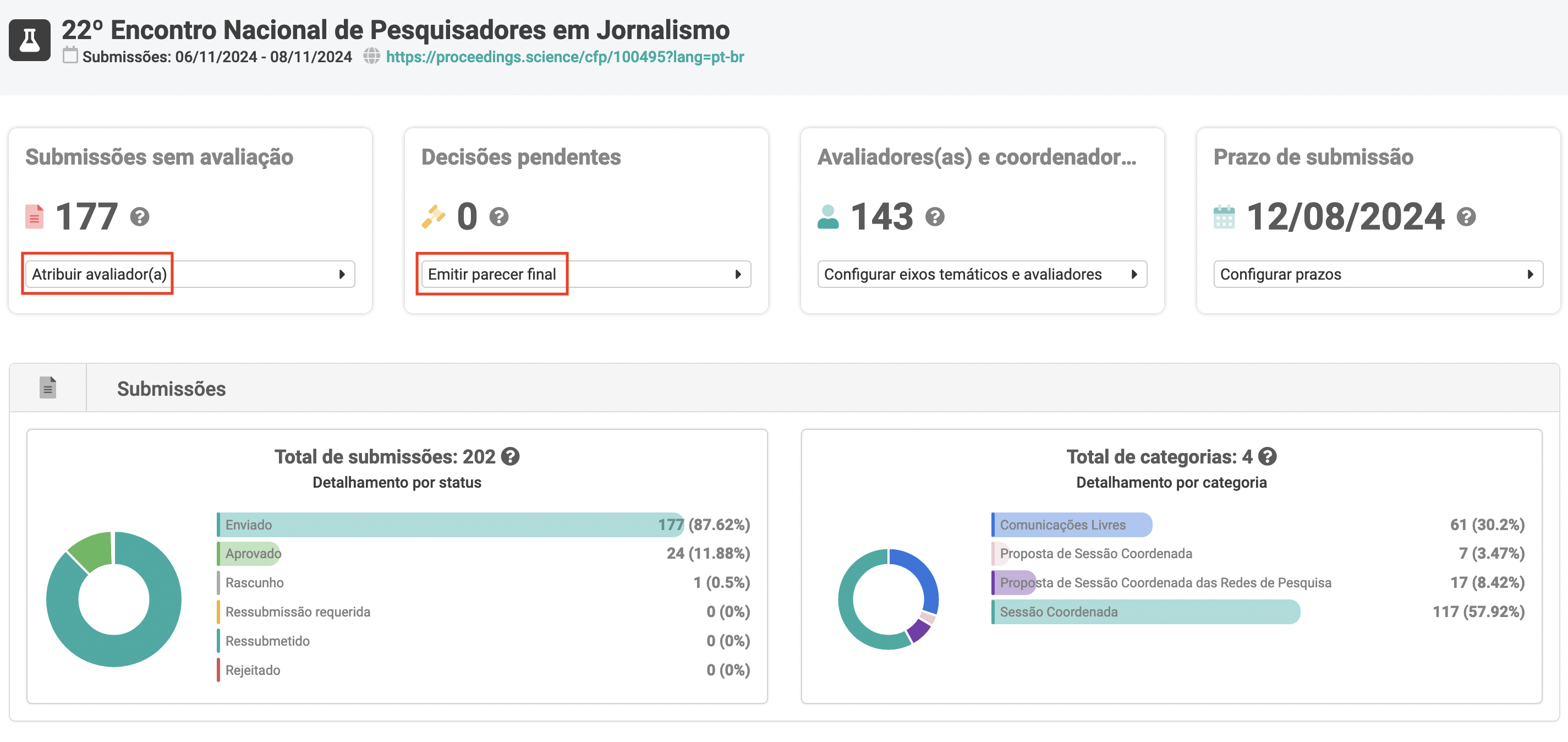Open help for Submissões sem avaliação count
Screen dimensions: 1568x742
pos(139,217)
